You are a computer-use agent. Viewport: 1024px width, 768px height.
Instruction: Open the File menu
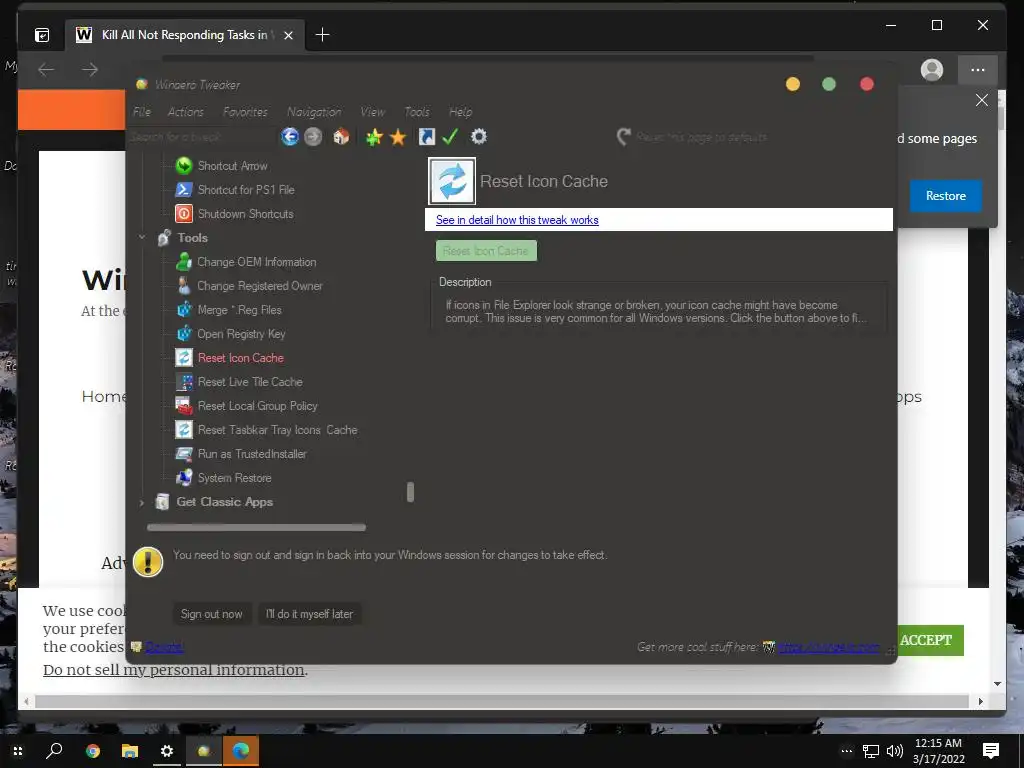point(142,112)
